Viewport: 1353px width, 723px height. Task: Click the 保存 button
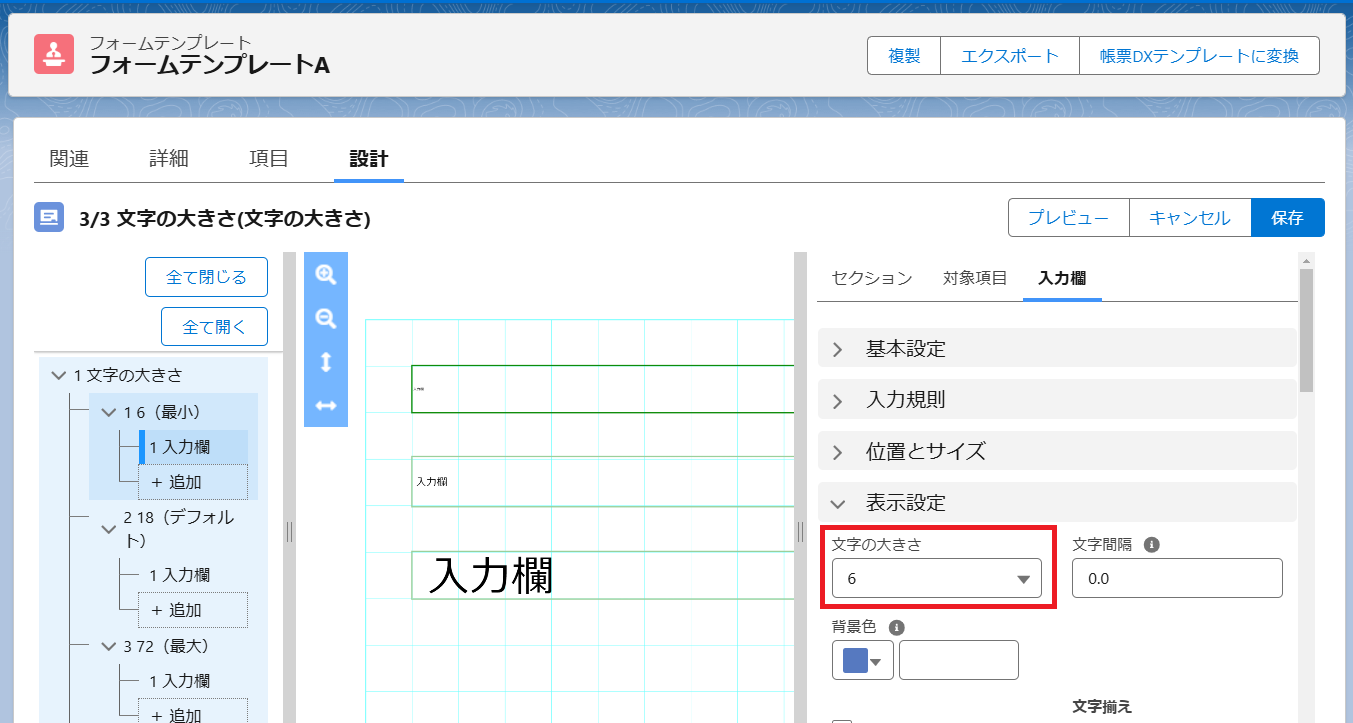pyautogui.click(x=1287, y=218)
